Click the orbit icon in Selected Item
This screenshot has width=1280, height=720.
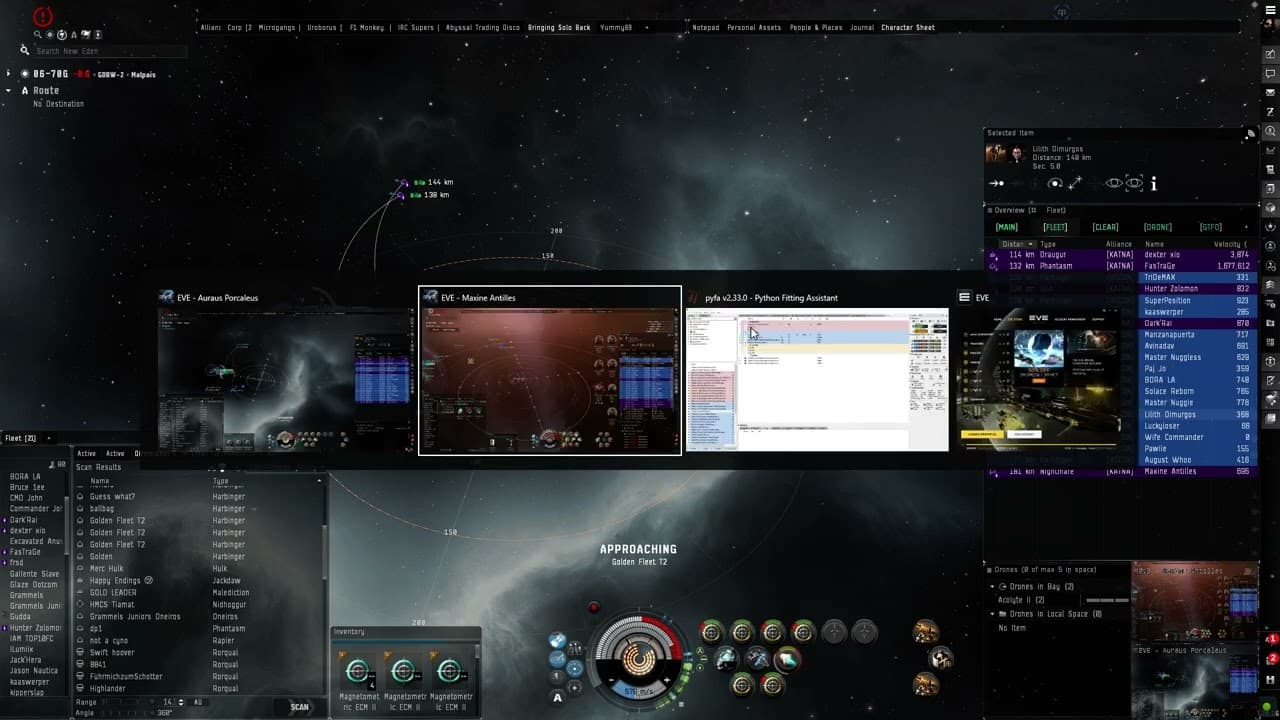[1055, 184]
